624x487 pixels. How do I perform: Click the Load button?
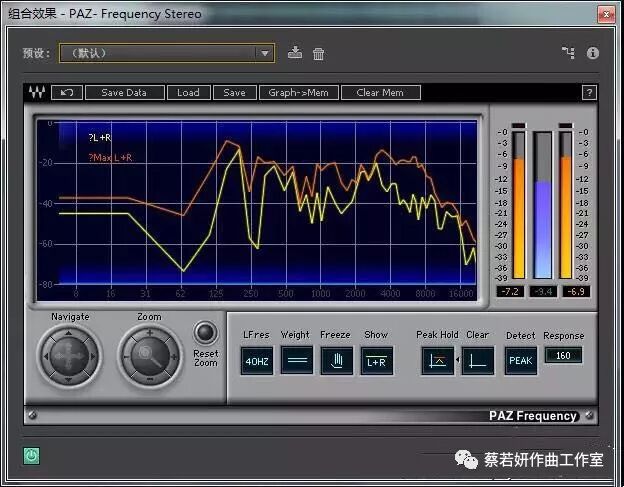(188, 92)
